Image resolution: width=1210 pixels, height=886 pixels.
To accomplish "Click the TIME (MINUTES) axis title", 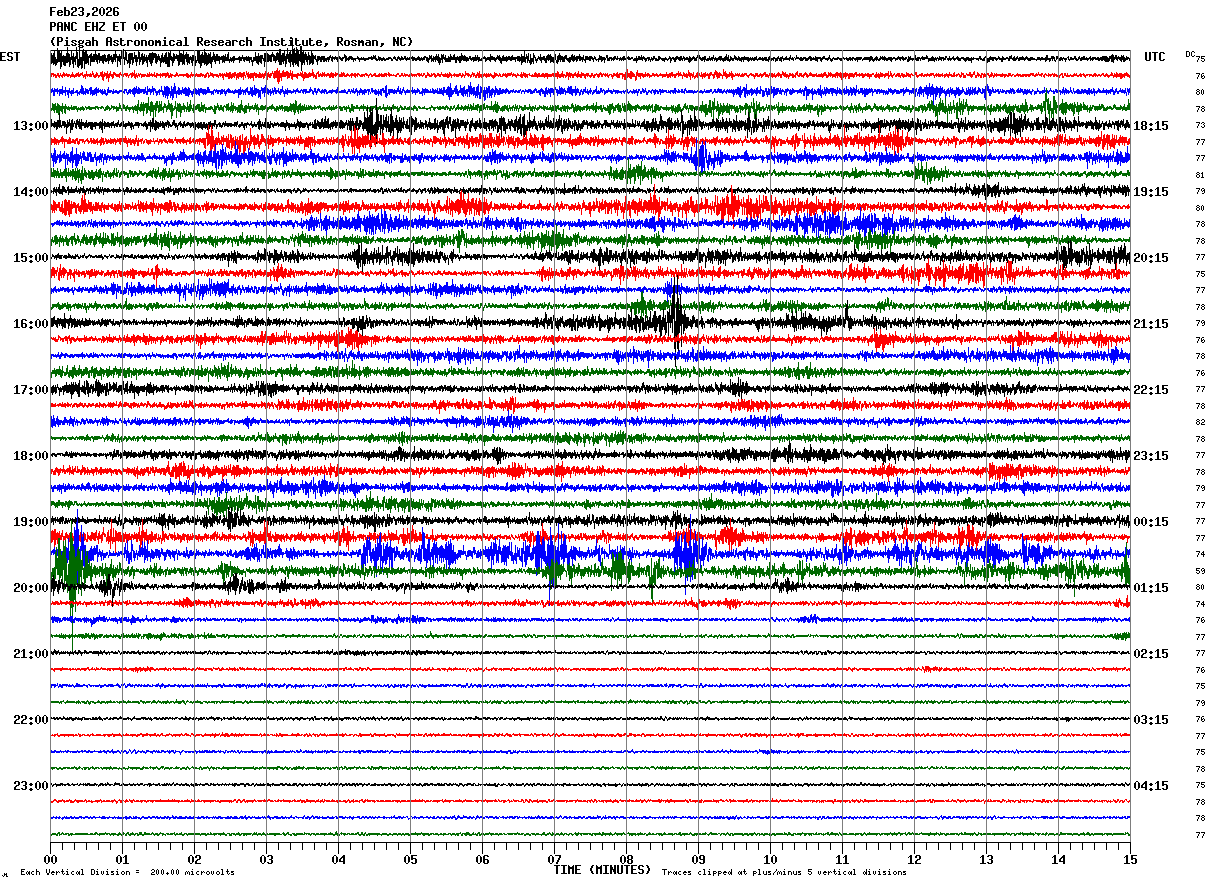I will coord(602,870).
